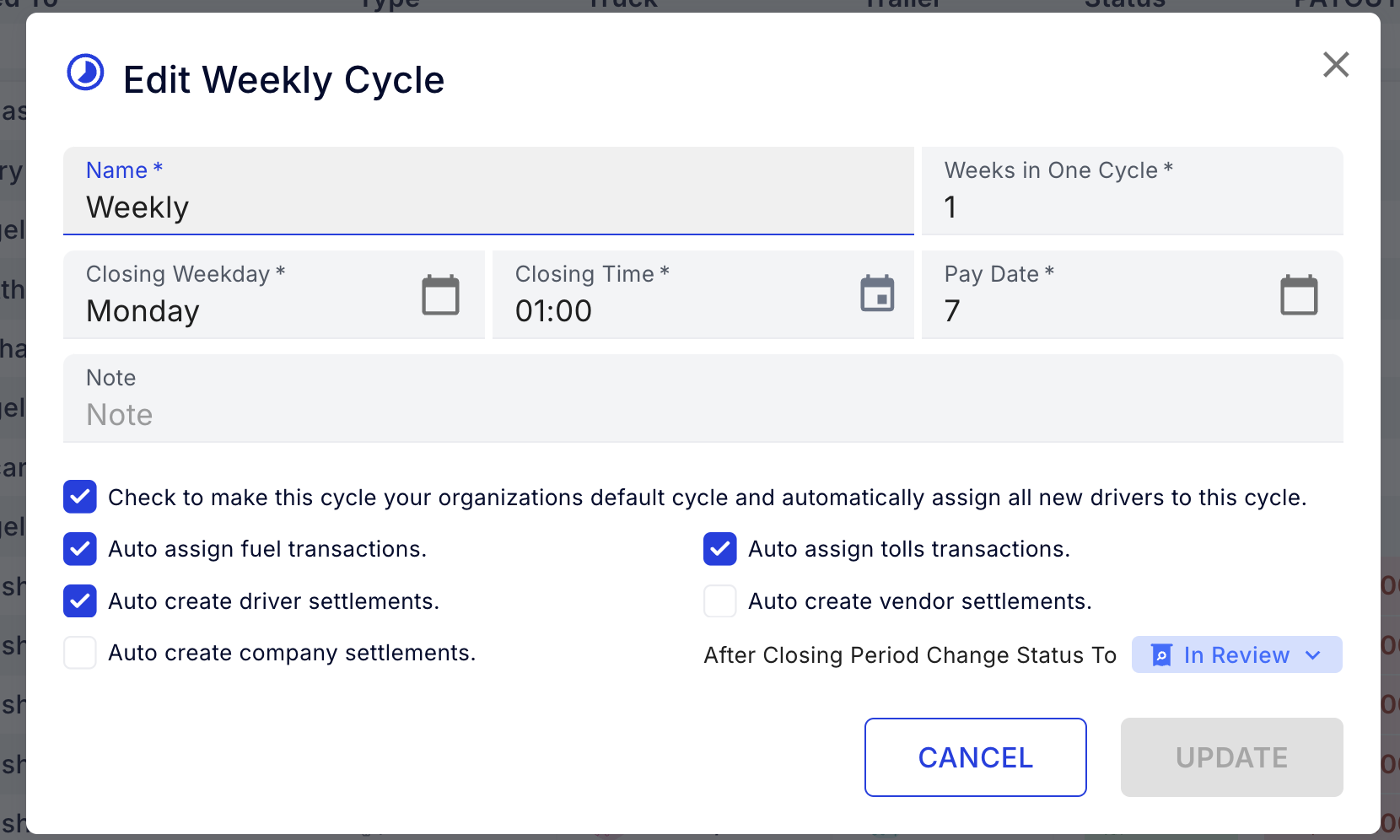This screenshot has height=840, width=1400.
Task: Click the Weeks in One Cycle field
Action: (1131, 207)
